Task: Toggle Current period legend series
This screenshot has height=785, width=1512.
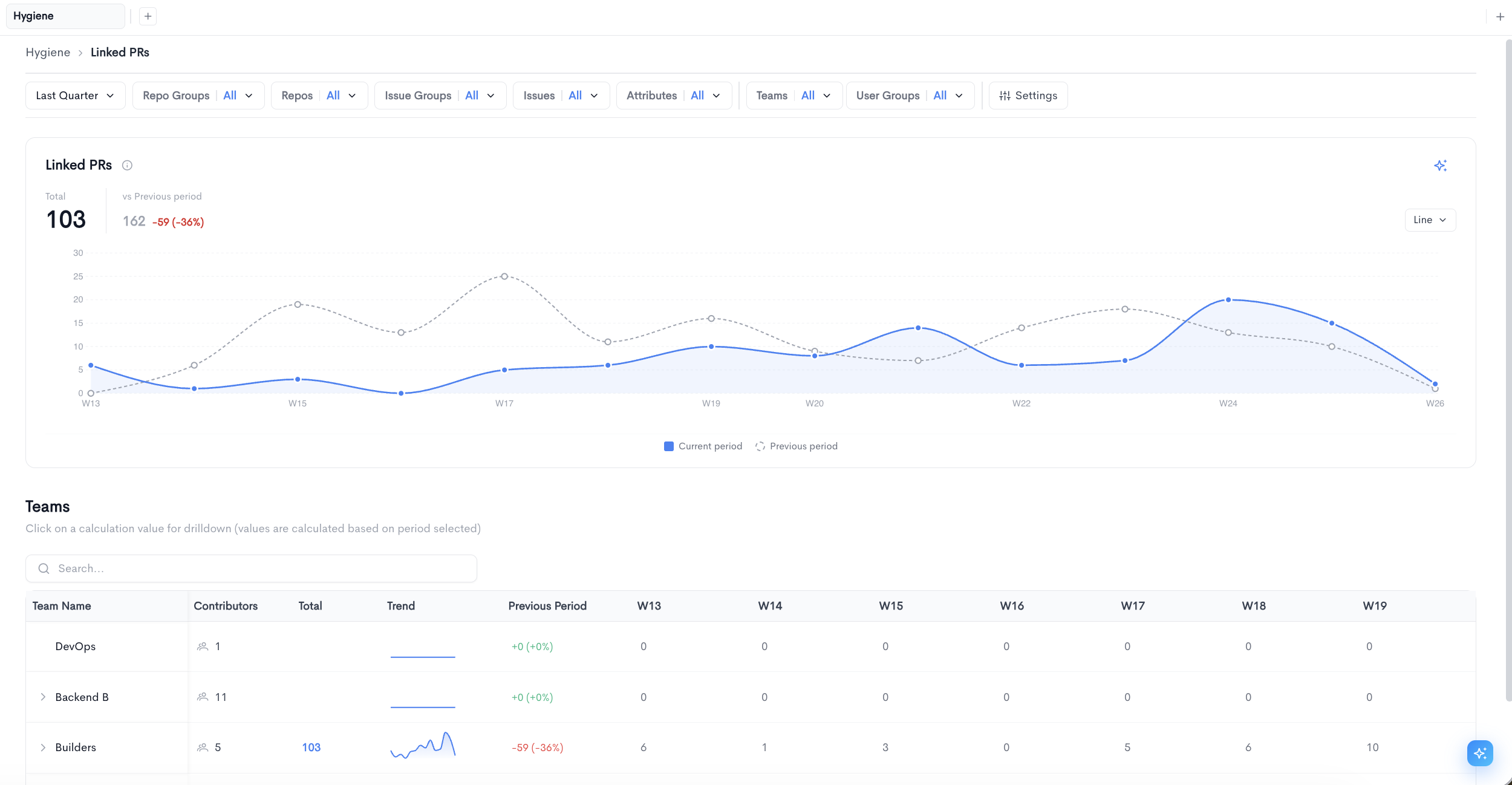Action: 703,446
